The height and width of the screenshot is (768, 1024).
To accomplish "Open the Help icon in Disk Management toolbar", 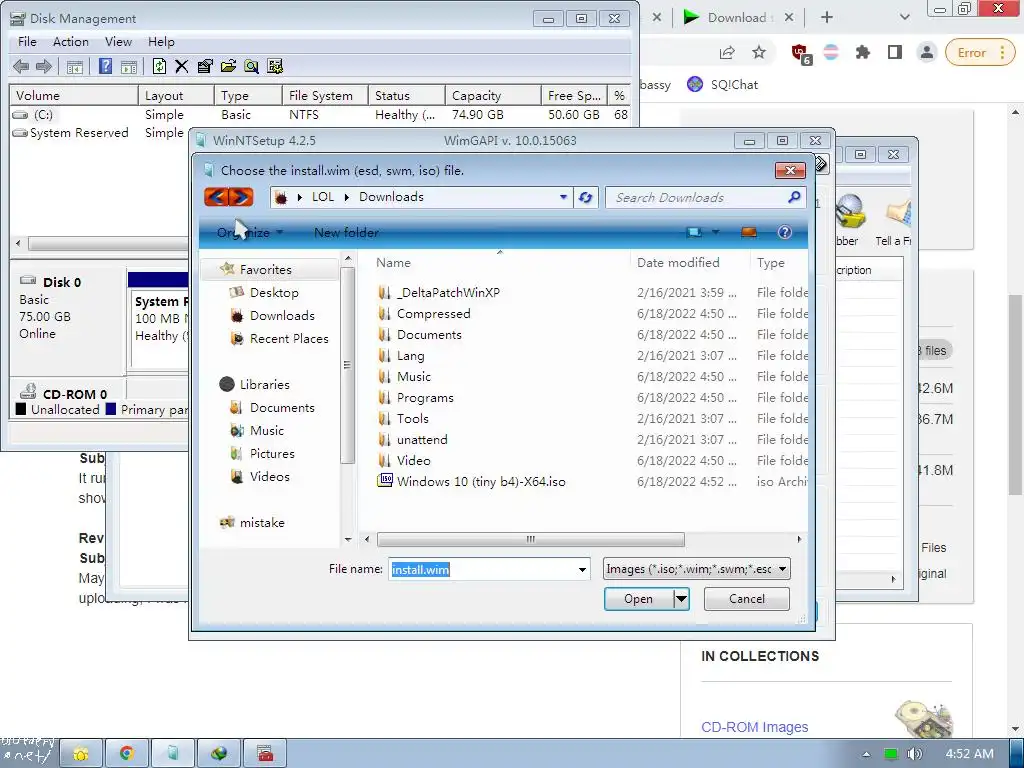I will click(105, 66).
